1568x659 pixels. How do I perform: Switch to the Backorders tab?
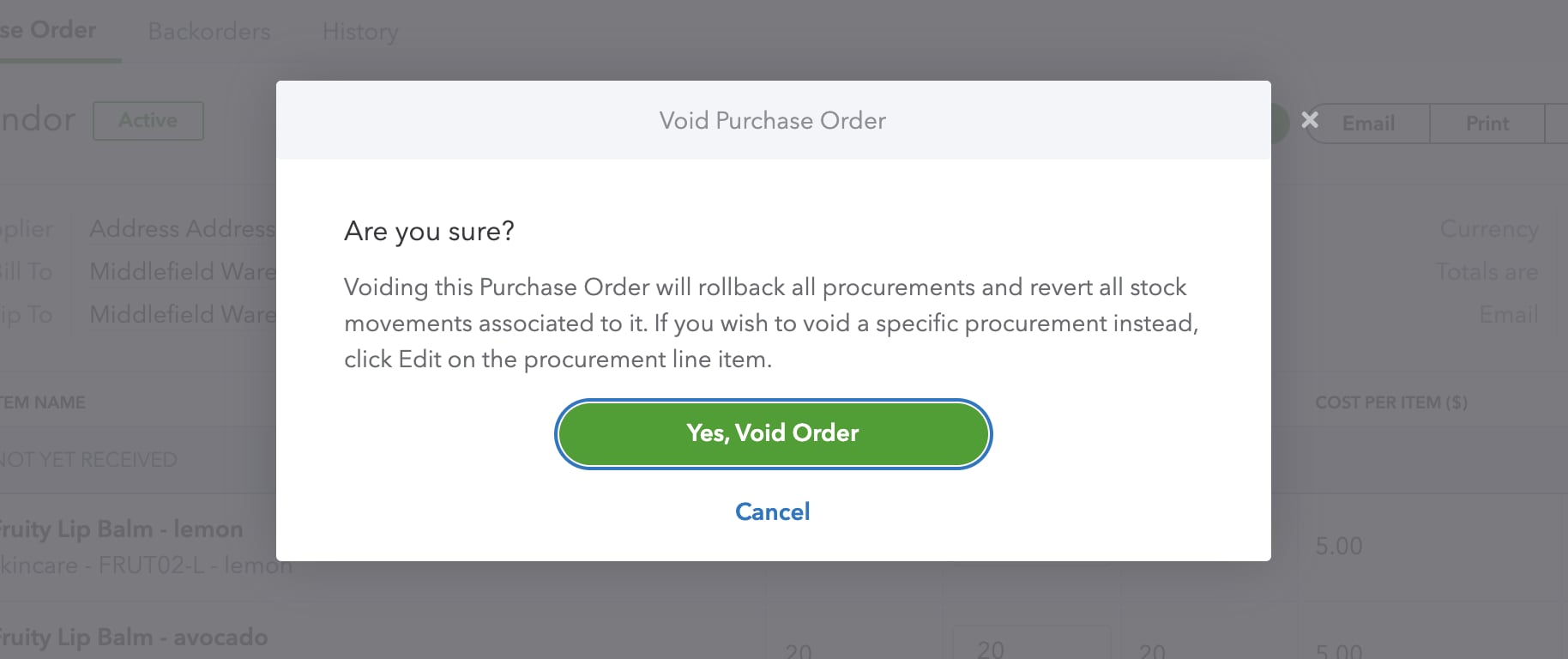pyautogui.click(x=209, y=32)
